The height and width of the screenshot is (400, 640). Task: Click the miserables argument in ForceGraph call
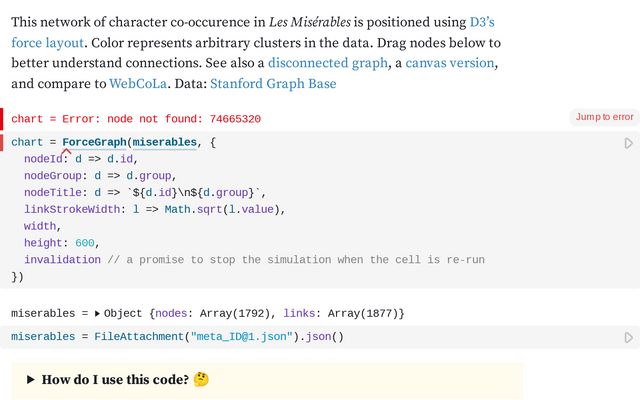coord(164,143)
